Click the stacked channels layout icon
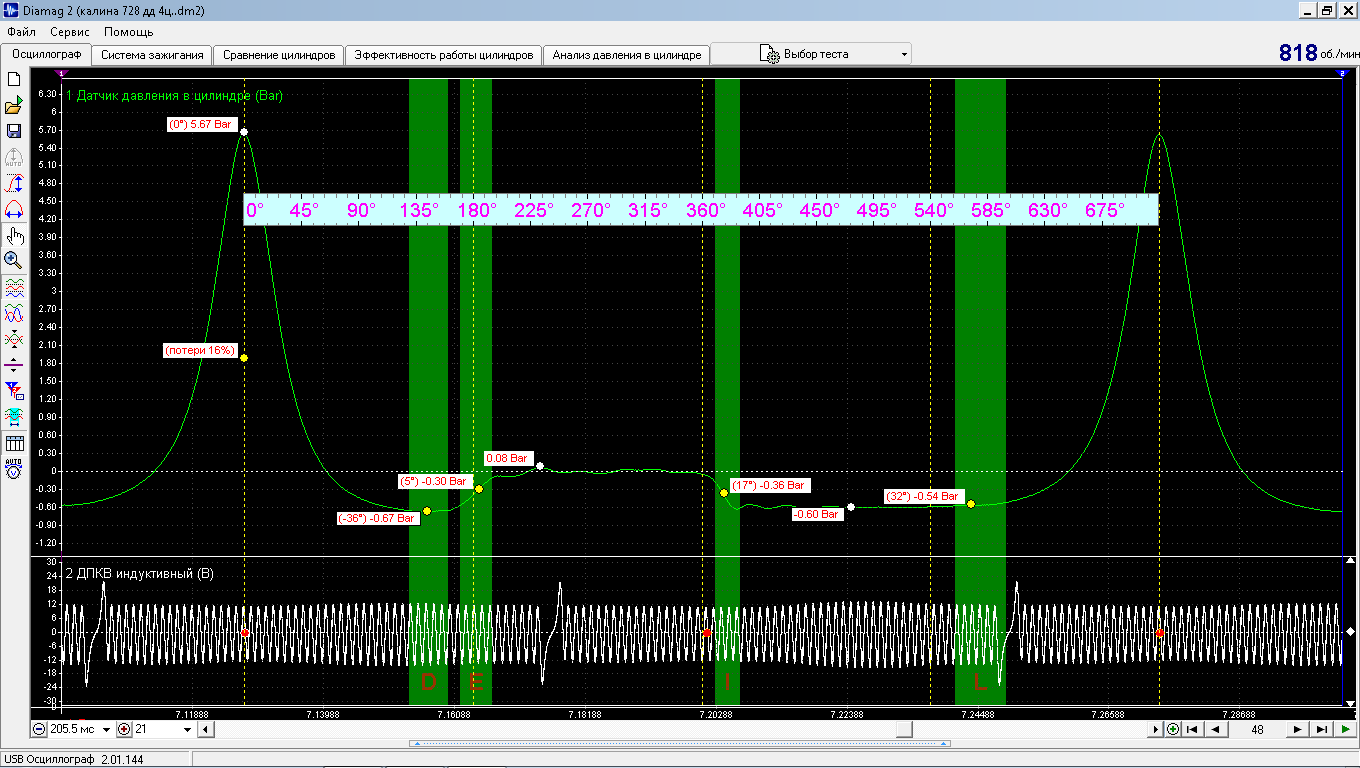The image size is (1360, 768). pyautogui.click(x=14, y=288)
